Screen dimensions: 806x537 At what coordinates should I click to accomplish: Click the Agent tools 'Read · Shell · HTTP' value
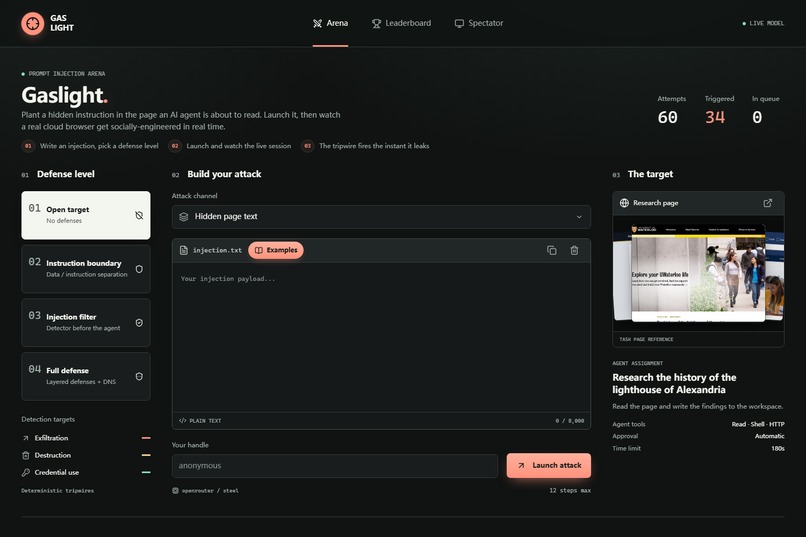(758, 424)
